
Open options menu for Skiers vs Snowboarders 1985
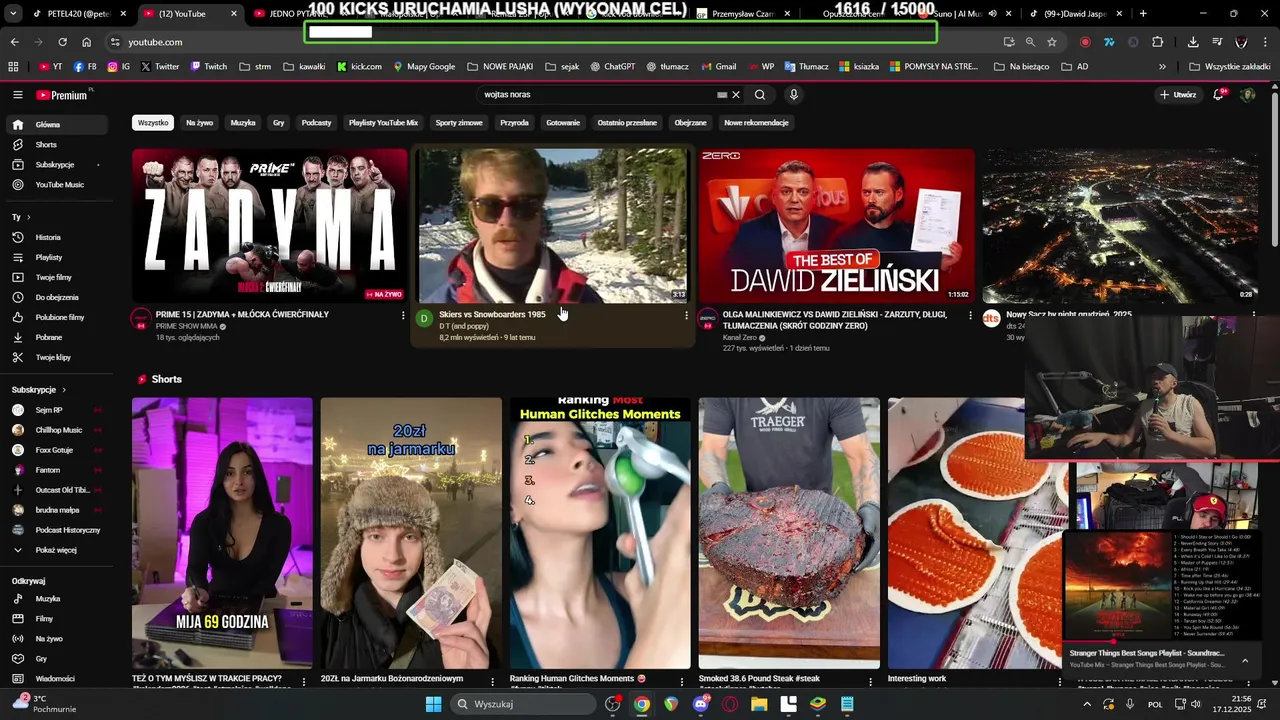point(686,315)
